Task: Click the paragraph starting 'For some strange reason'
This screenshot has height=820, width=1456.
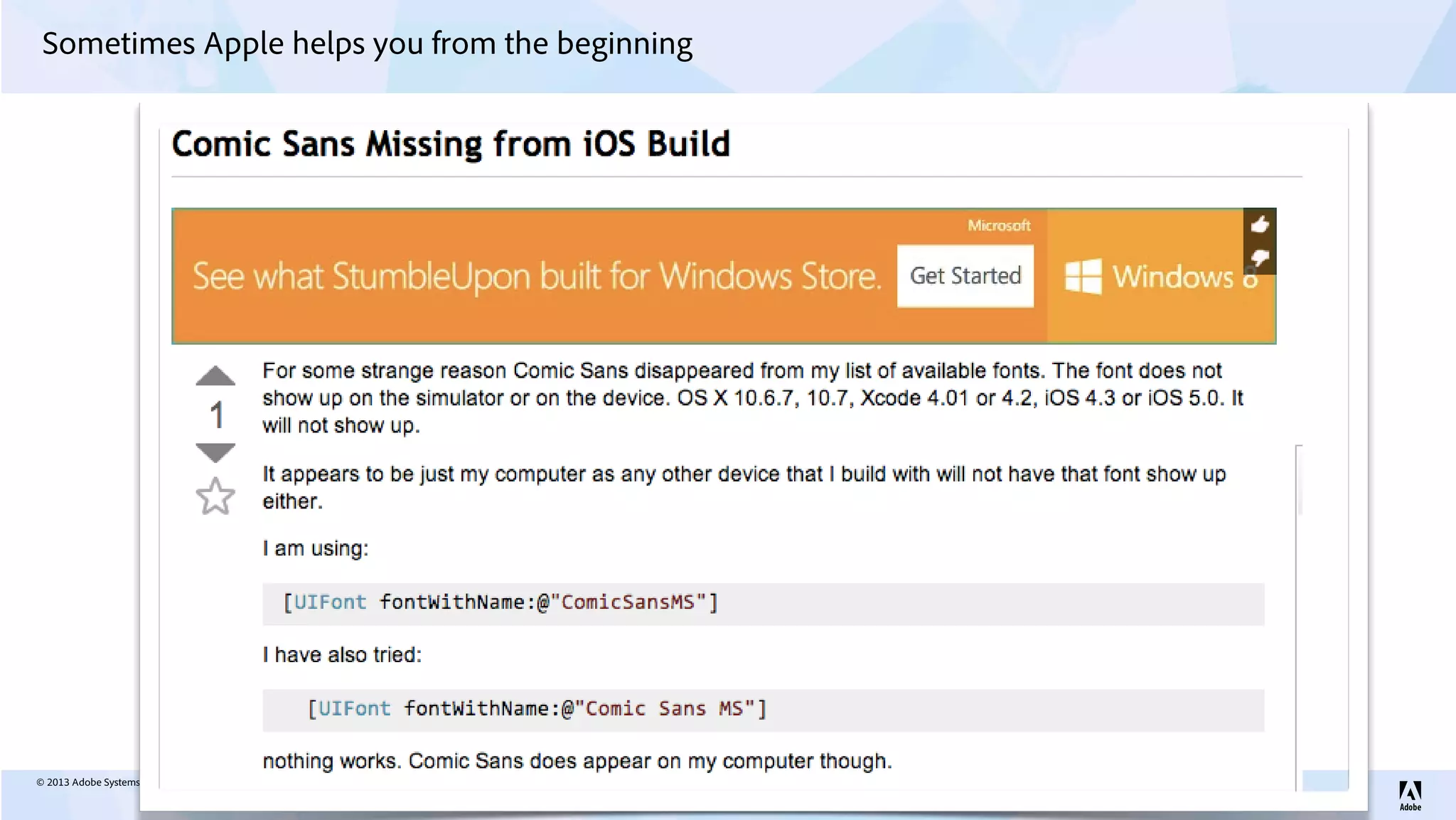Action: coord(752,398)
